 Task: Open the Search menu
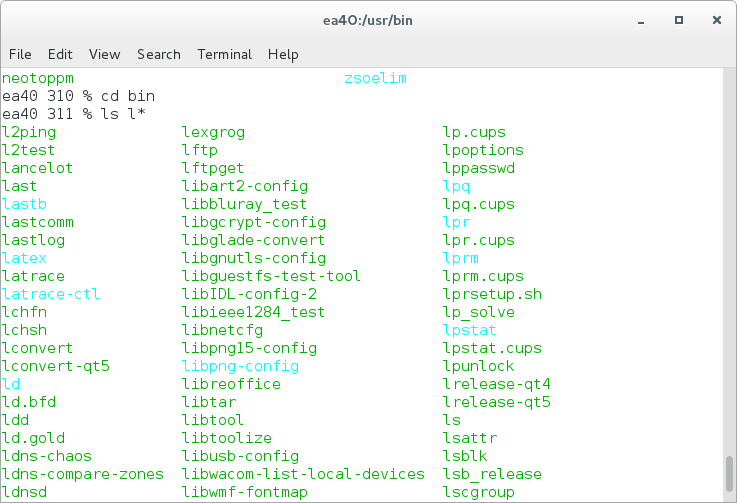pyautogui.click(x=159, y=55)
